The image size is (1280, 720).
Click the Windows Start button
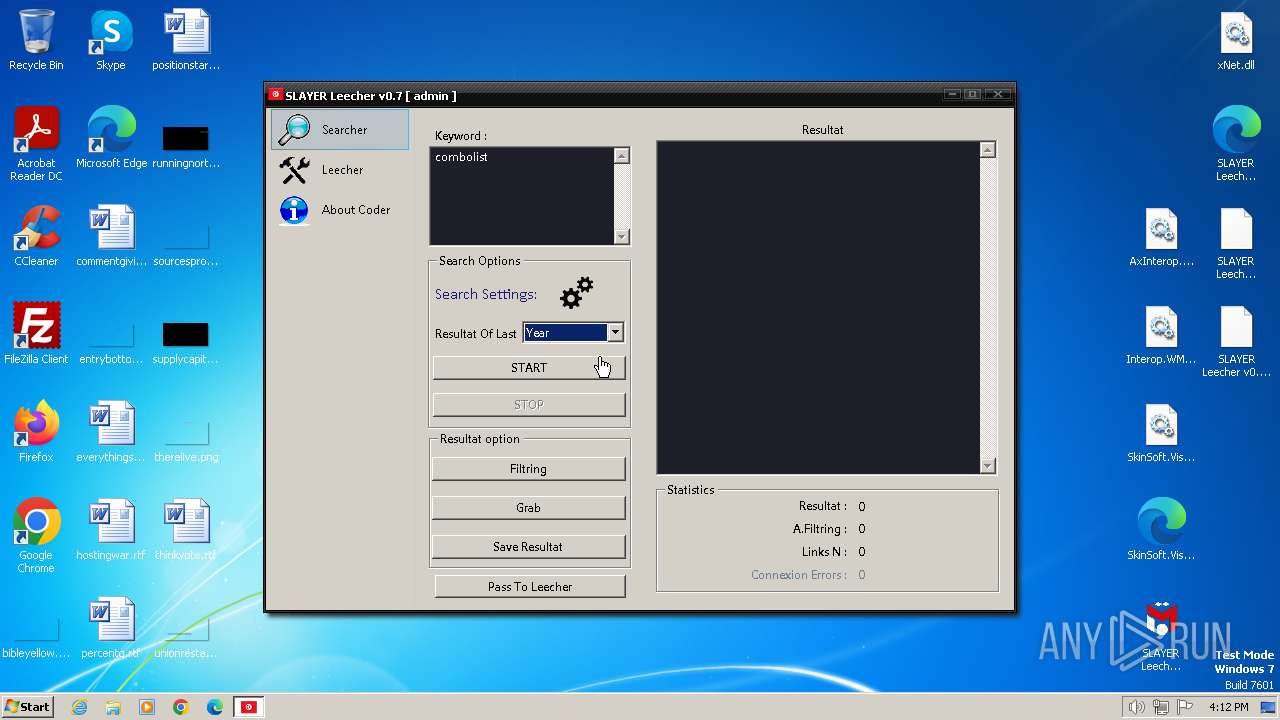tap(28, 706)
